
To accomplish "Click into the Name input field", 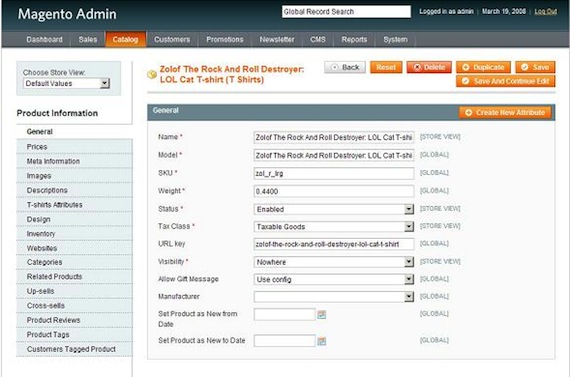I will click(x=334, y=137).
